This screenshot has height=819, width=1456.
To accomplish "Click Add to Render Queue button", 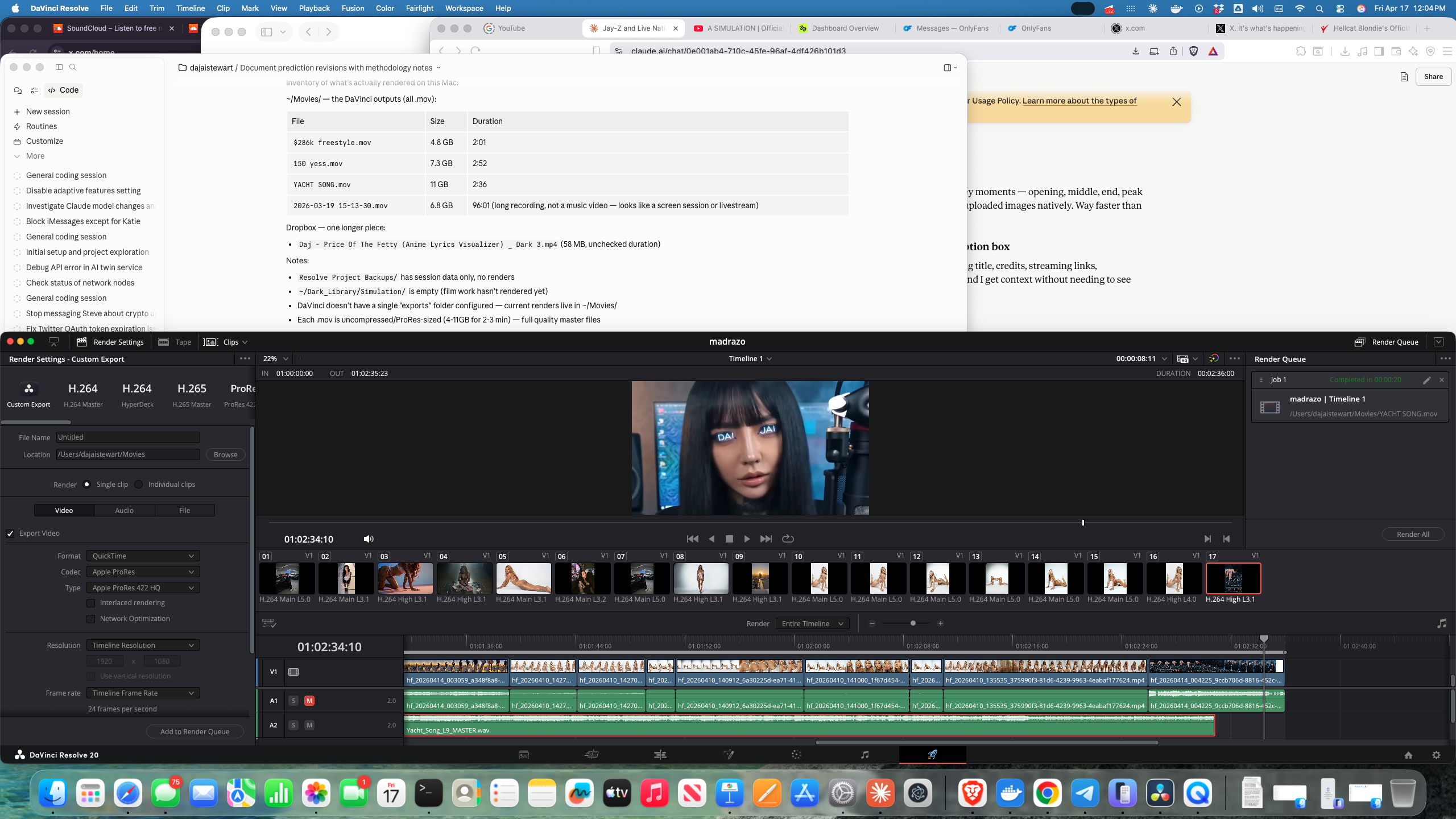I will [195, 732].
